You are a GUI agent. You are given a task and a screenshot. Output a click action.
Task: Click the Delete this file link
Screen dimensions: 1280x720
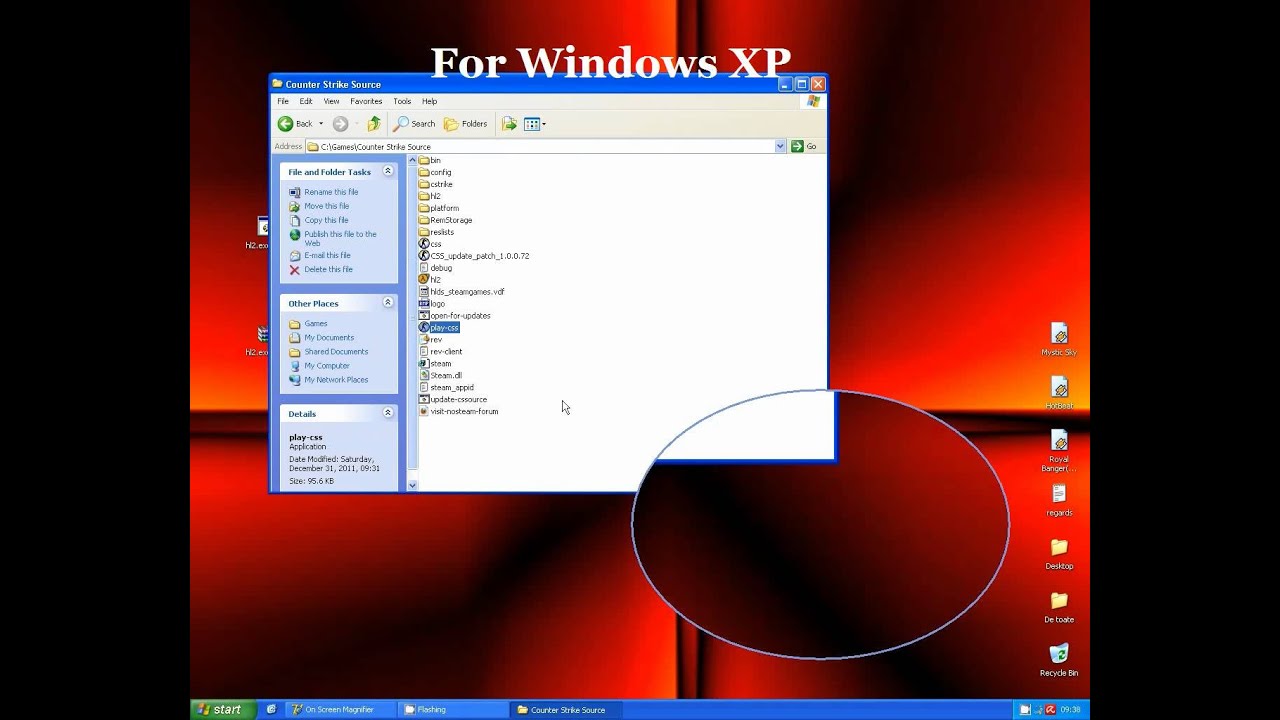point(328,269)
